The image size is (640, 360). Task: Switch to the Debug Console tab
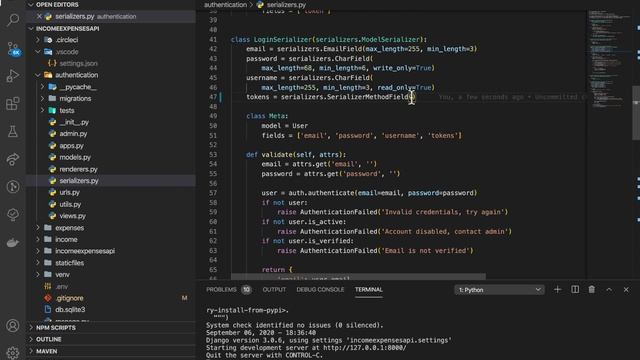[x=320, y=289]
